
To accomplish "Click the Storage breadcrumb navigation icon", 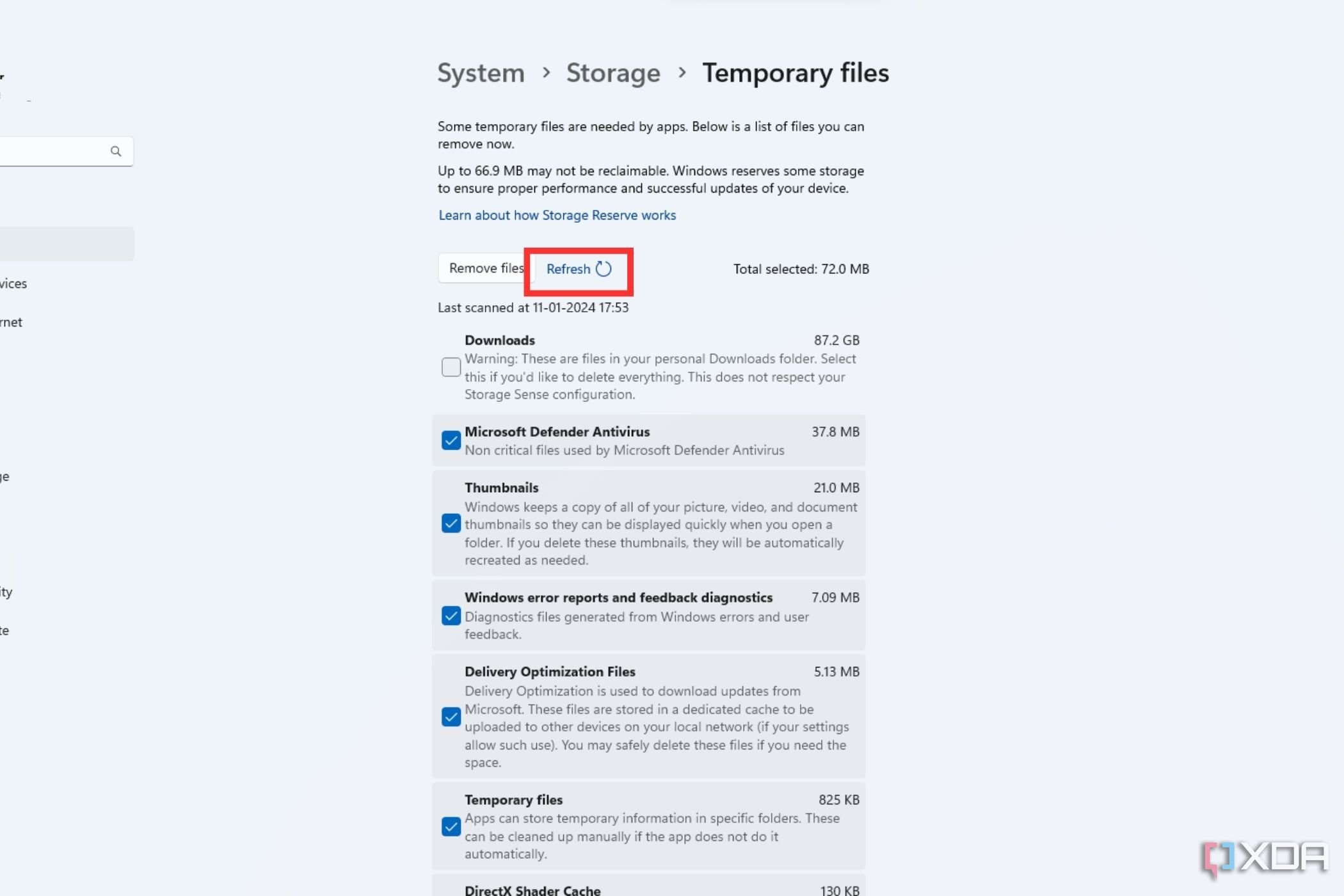I will [x=612, y=72].
